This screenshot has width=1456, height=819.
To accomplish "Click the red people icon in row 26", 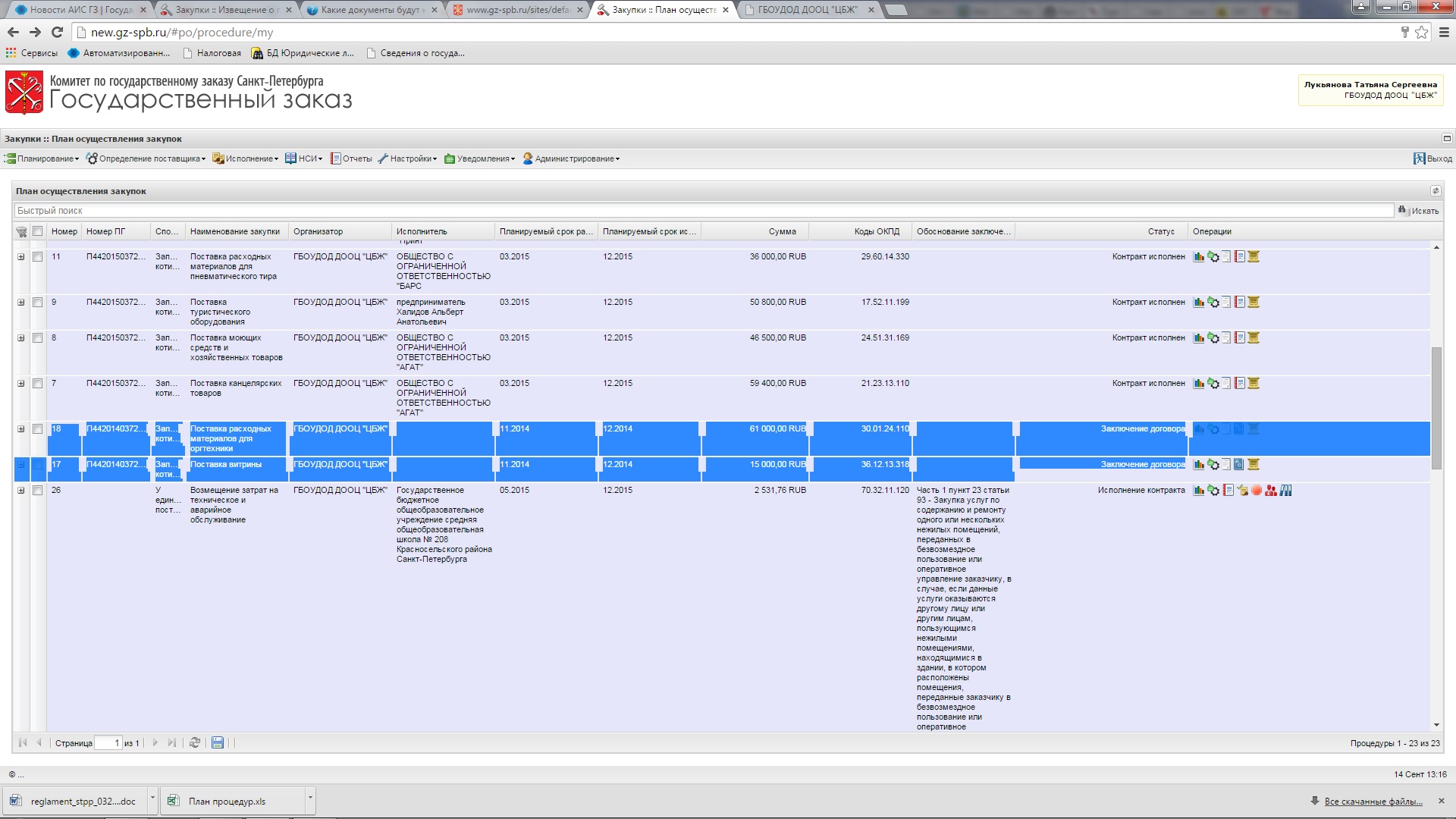I will coord(1271,491).
